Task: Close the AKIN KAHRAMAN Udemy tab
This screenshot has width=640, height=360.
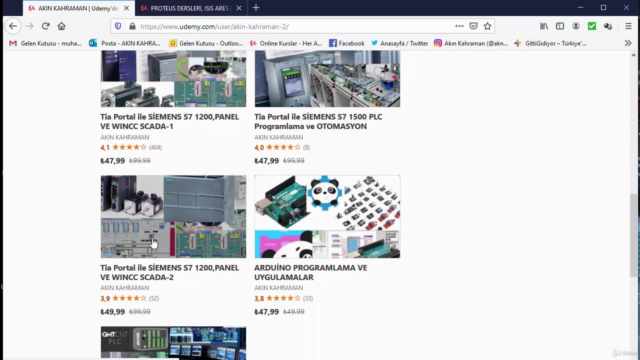Action: click(x=127, y=8)
